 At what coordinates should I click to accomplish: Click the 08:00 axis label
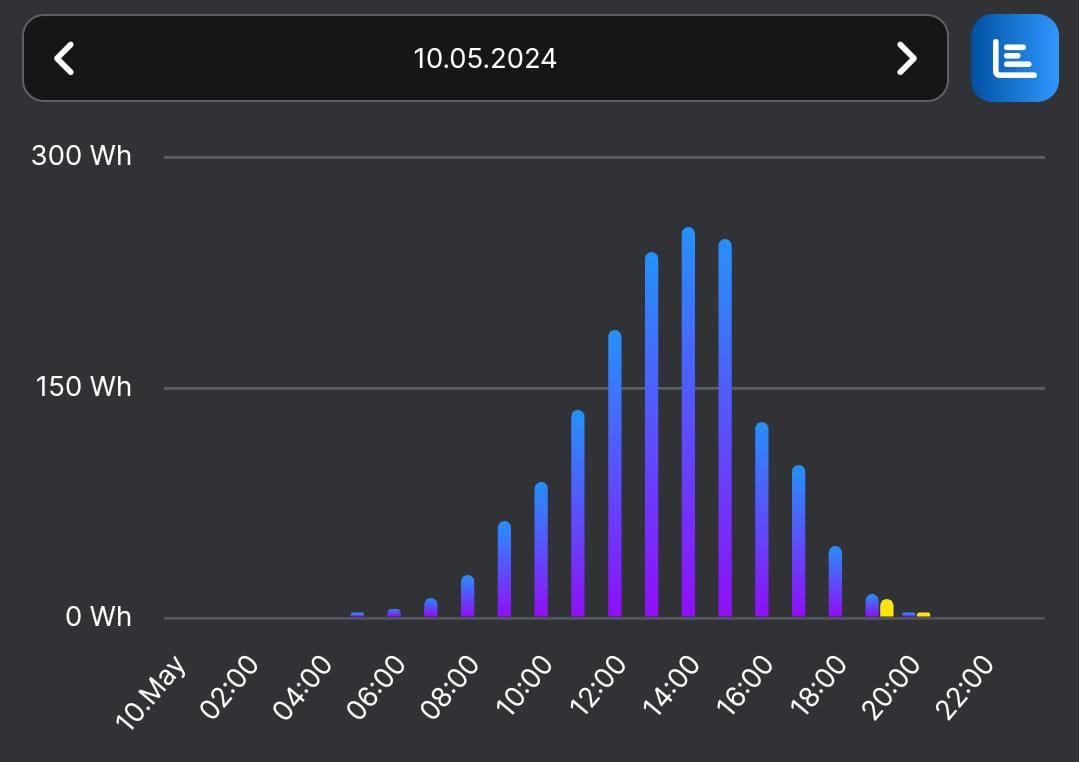(x=449, y=687)
